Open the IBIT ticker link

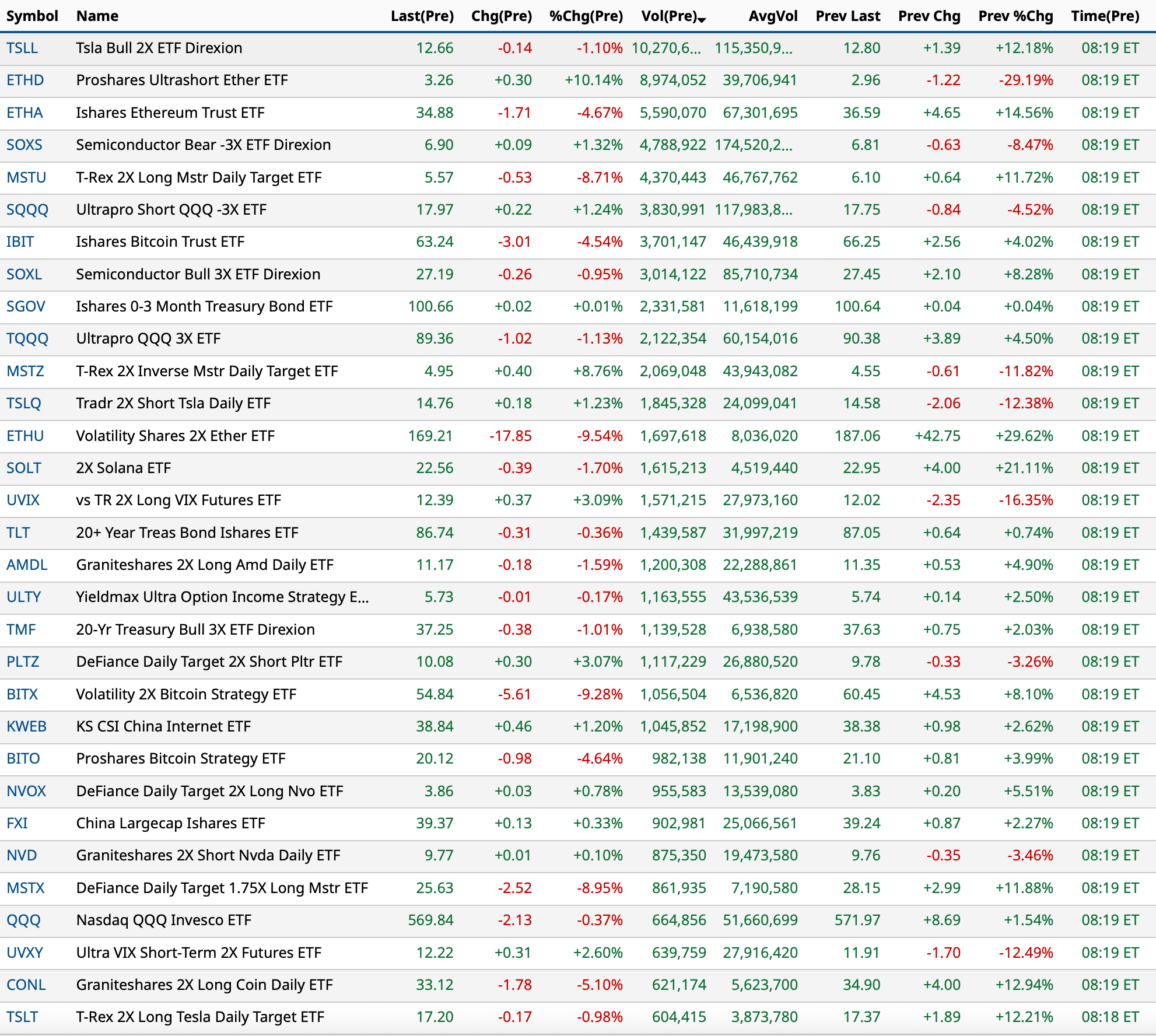pyautogui.click(x=20, y=242)
